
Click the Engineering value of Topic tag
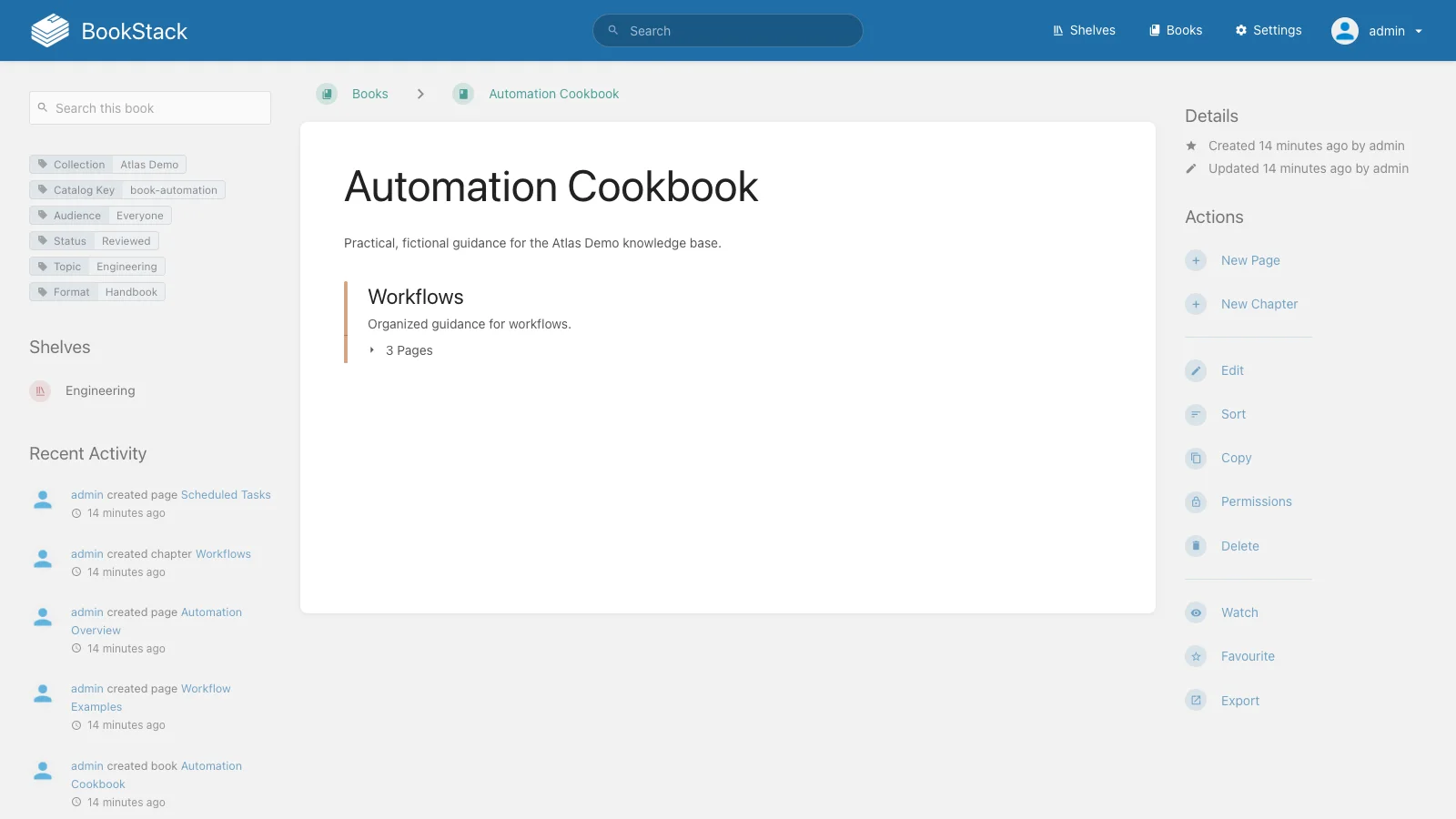click(x=126, y=267)
